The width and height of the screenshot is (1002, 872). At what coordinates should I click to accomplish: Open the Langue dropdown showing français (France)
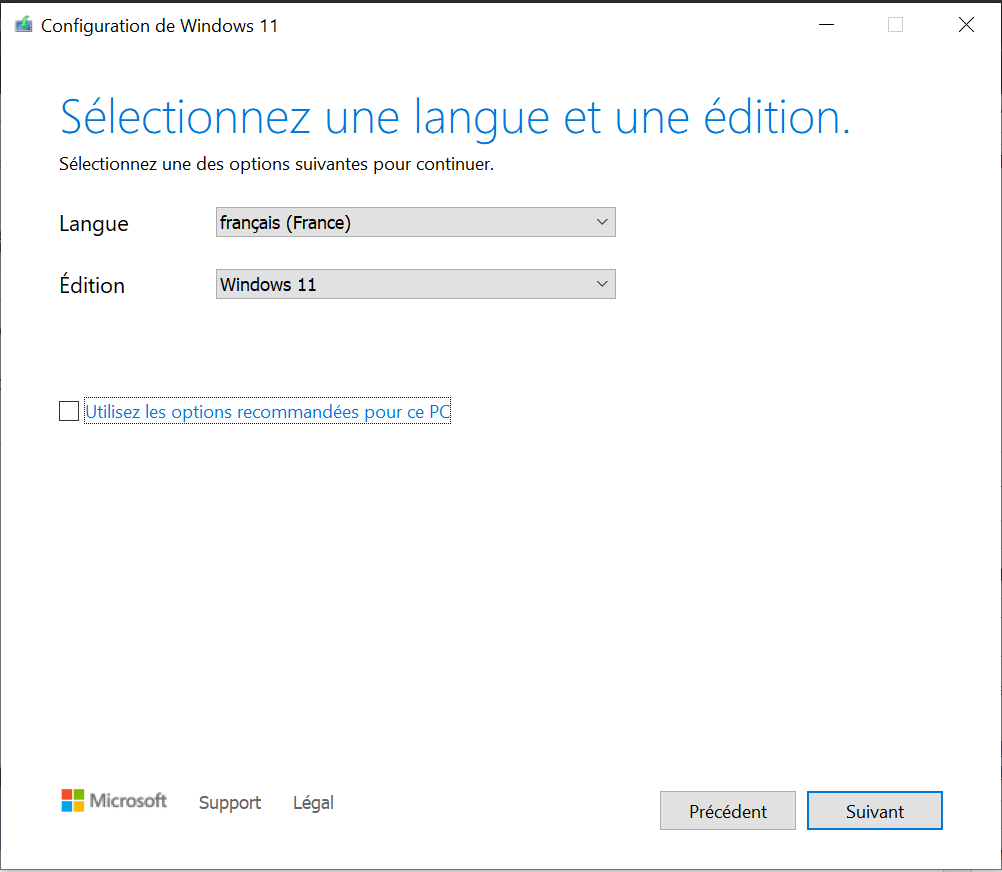click(x=415, y=222)
